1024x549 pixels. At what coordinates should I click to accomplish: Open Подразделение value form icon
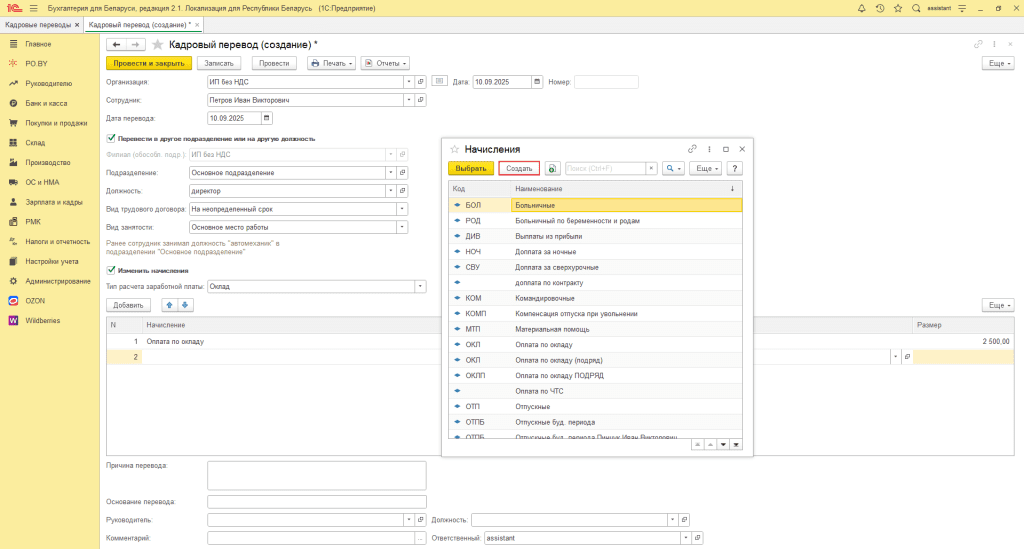(x=402, y=172)
